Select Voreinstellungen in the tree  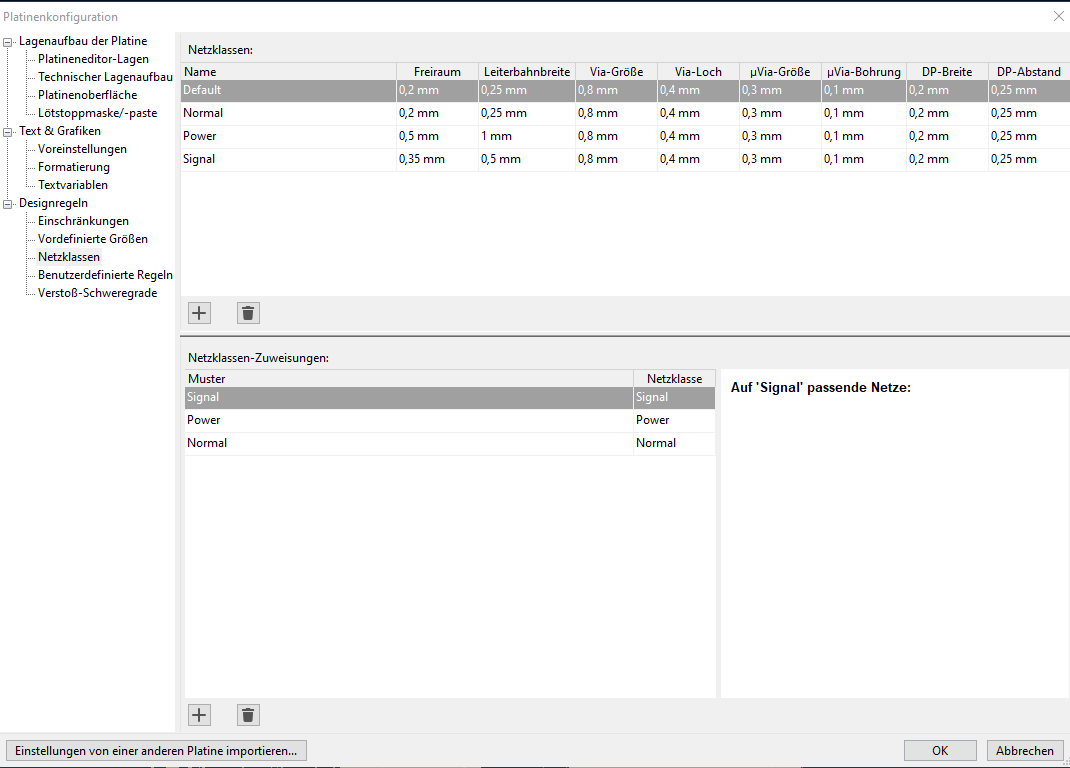point(83,149)
